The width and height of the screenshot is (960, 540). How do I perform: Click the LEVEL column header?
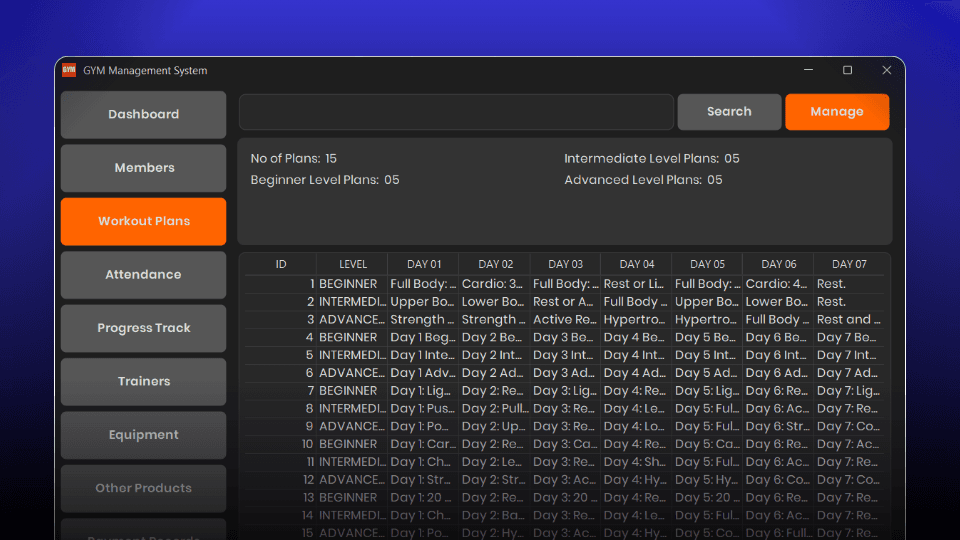coord(353,264)
